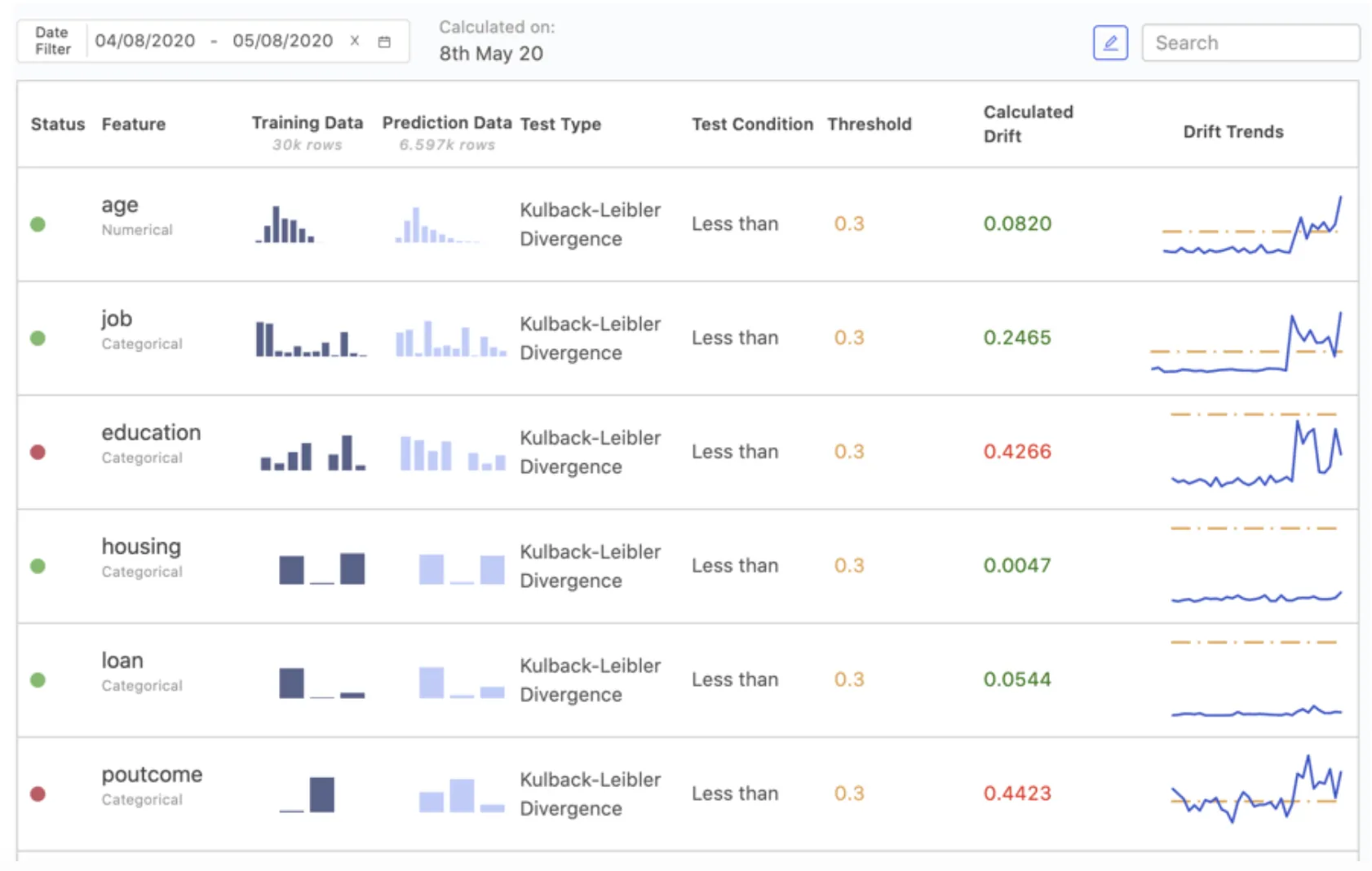Click the green status dot for age
This screenshot has width=1372, height=871.
(38, 224)
